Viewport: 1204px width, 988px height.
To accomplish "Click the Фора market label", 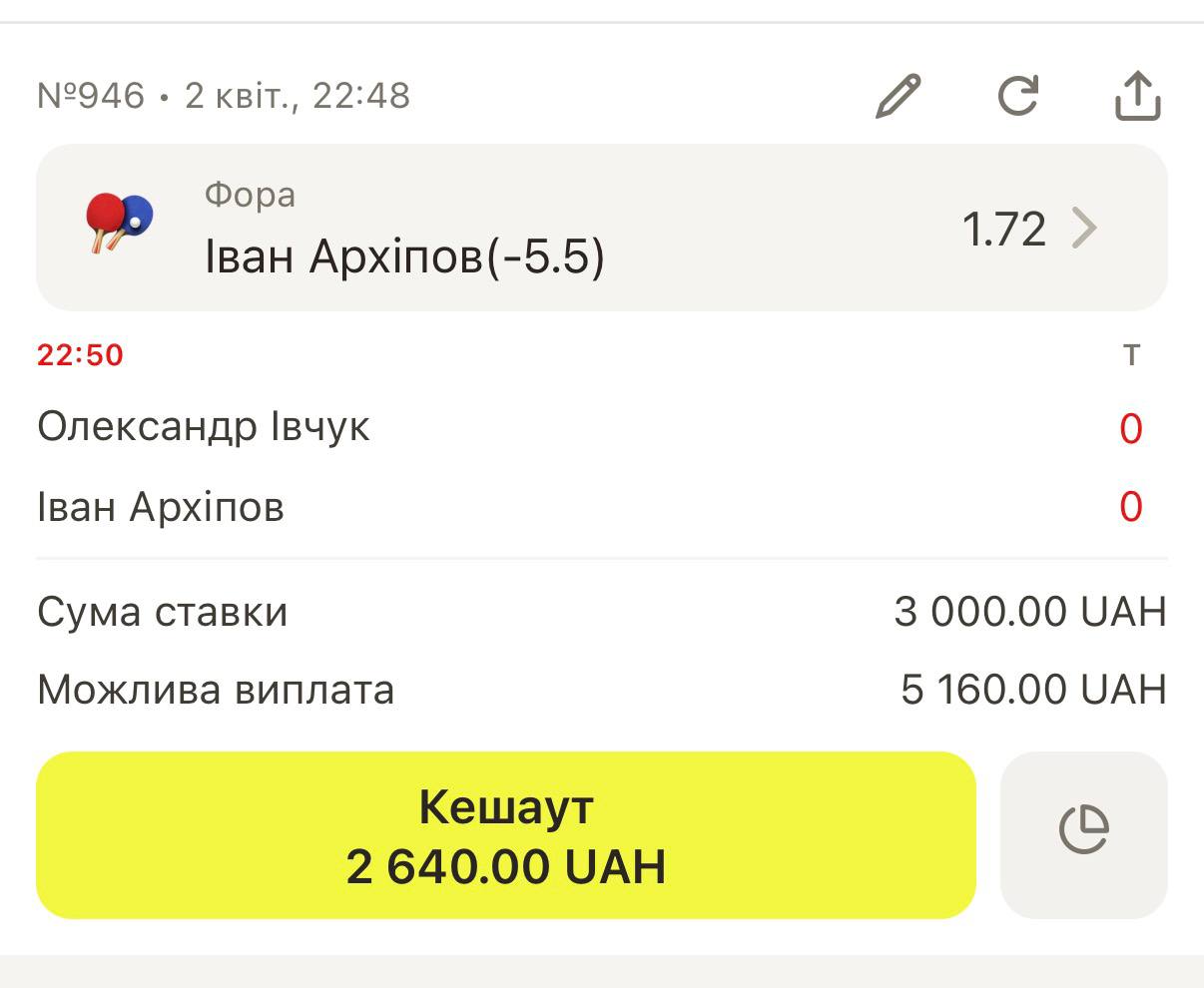I will [x=250, y=195].
